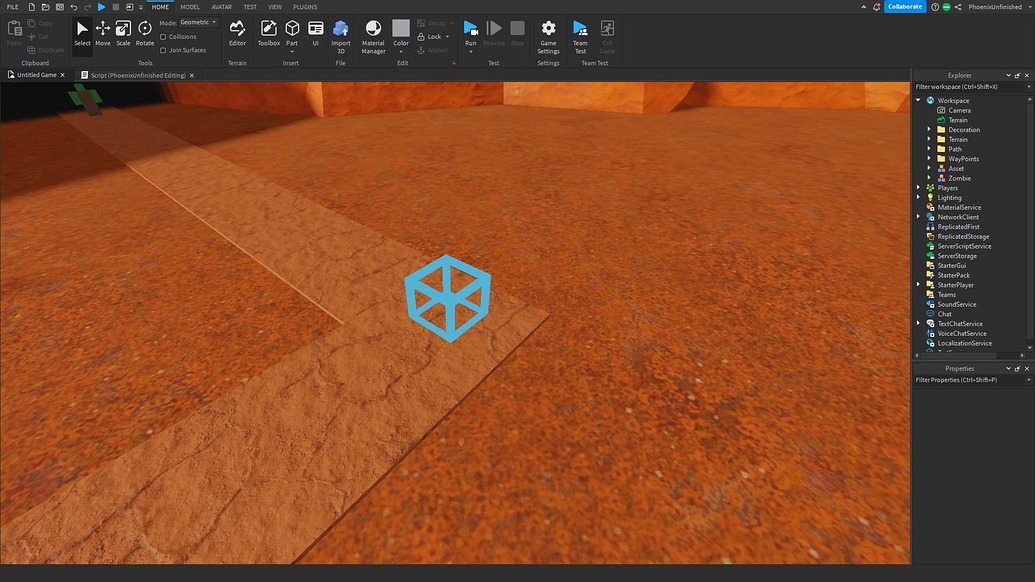Viewport: 1035px width, 582px height.
Task: Open the Part type dropdown arrow
Action: click(292, 51)
